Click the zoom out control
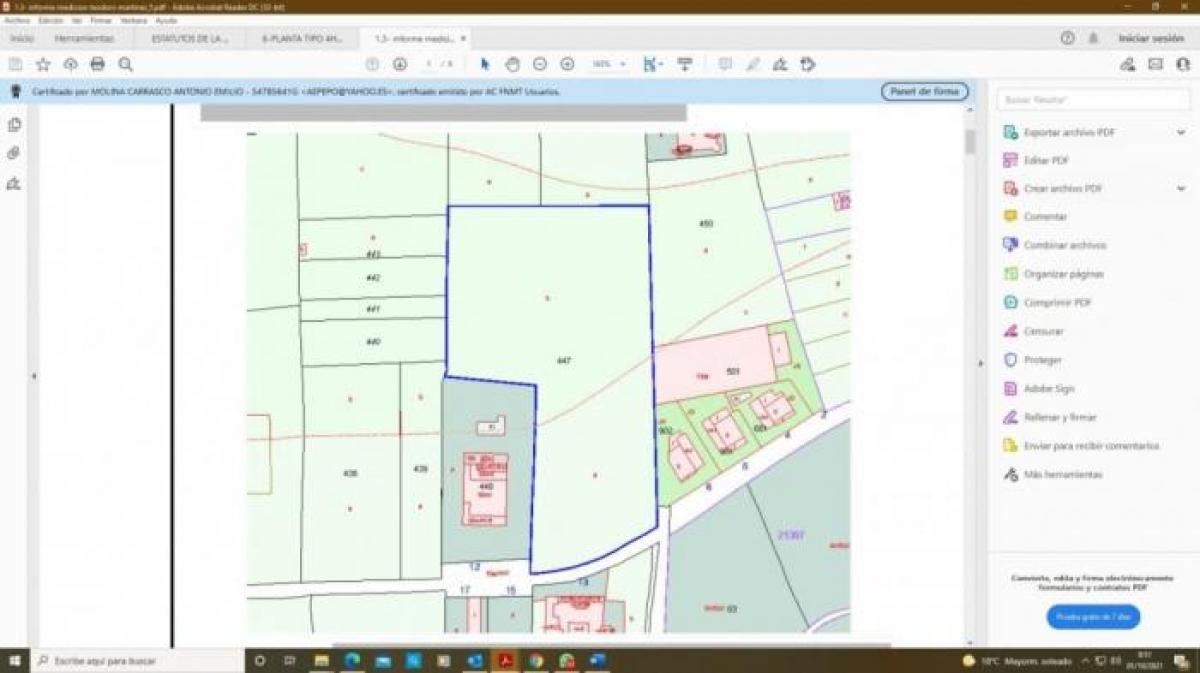The height and width of the screenshot is (673, 1200). pos(541,64)
